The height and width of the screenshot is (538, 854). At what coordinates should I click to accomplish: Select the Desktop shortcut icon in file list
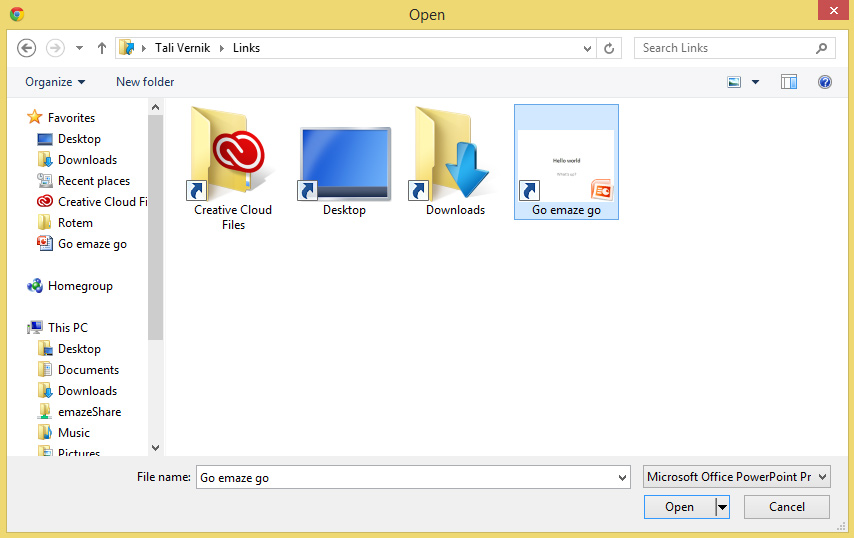[x=344, y=171]
